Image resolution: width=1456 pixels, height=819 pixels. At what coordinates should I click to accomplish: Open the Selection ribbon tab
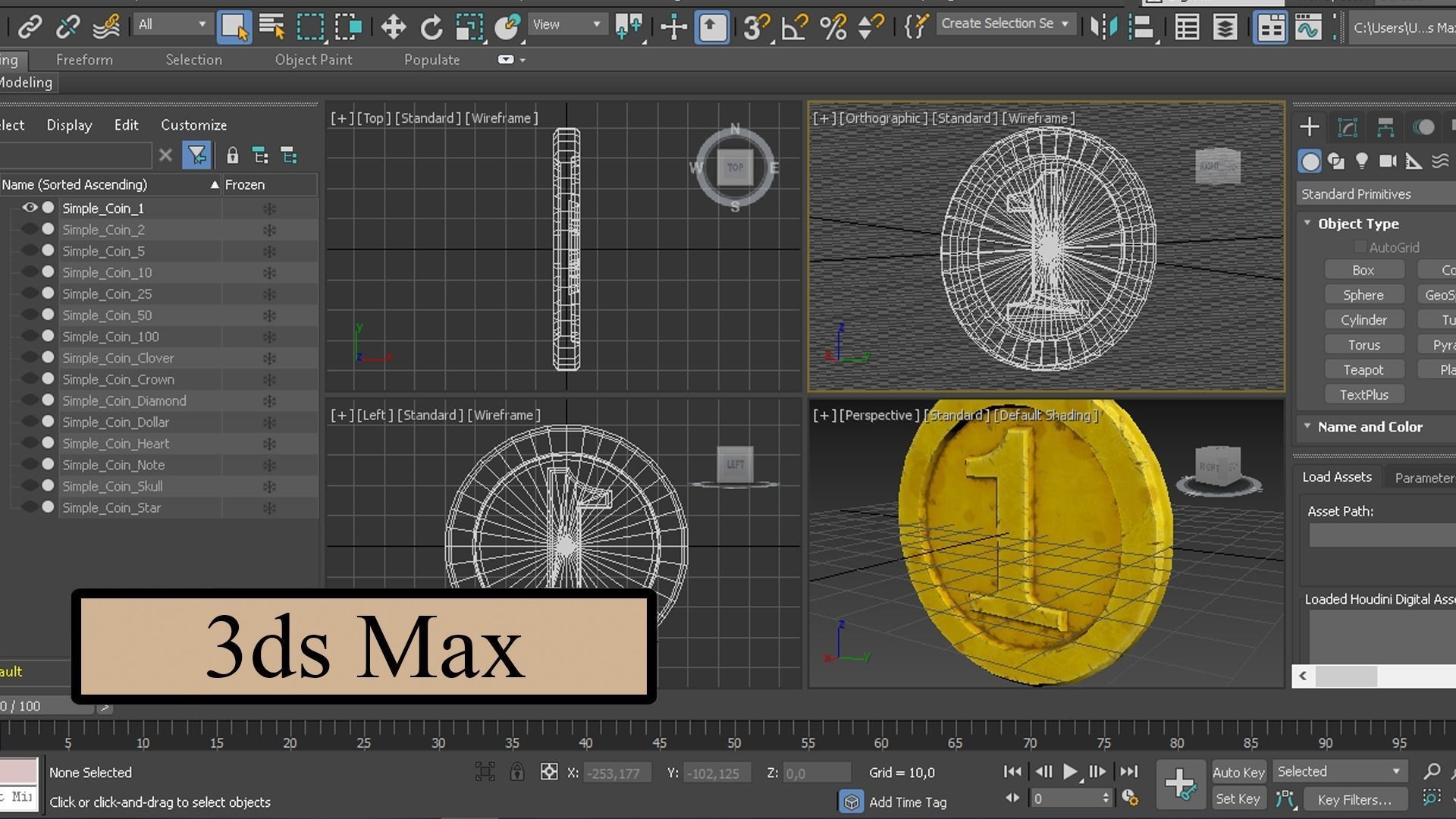point(194,60)
